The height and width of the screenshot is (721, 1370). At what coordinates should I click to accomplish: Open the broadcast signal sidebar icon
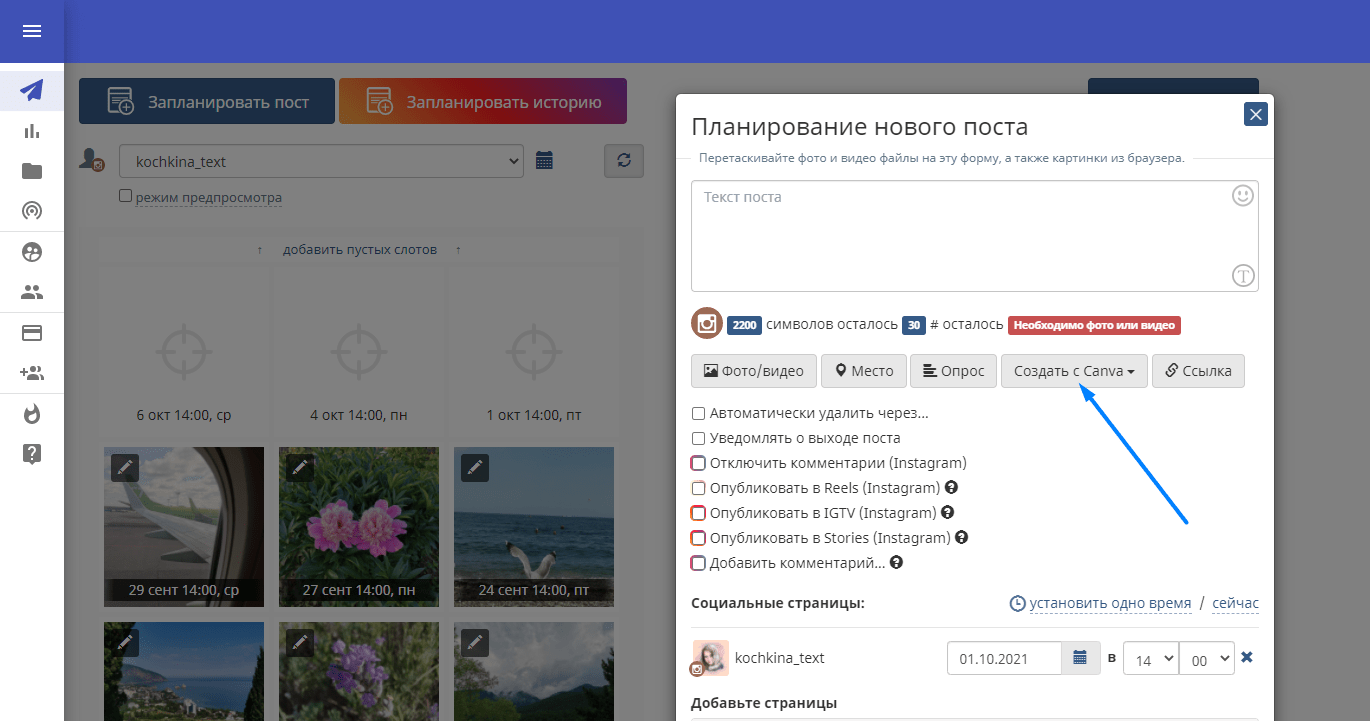point(32,211)
